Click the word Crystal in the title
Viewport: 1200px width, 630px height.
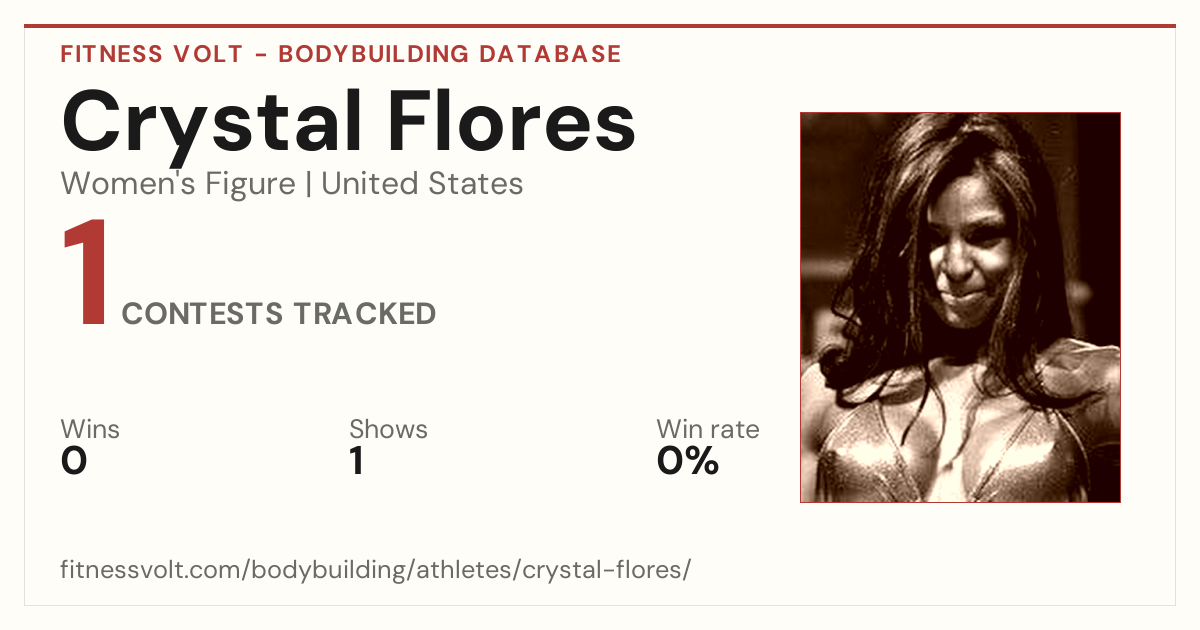[x=212, y=124]
